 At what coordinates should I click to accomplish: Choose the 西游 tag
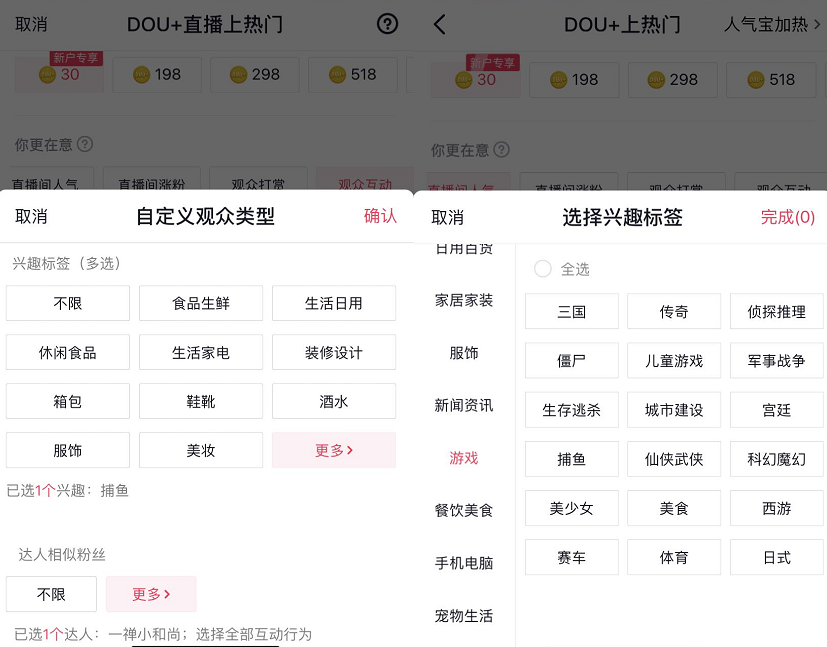point(777,508)
